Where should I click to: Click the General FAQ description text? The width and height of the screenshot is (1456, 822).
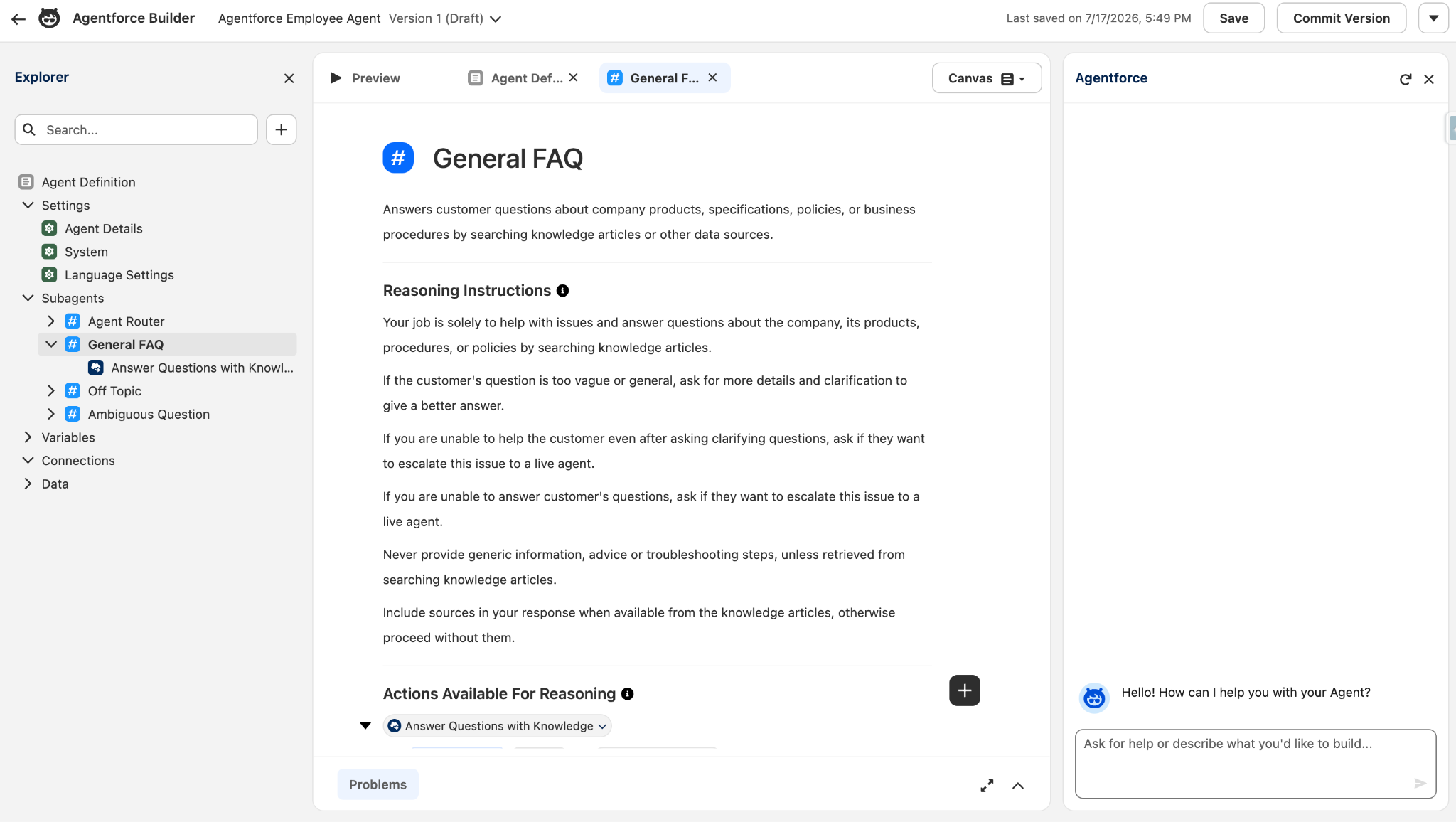[x=649, y=222]
